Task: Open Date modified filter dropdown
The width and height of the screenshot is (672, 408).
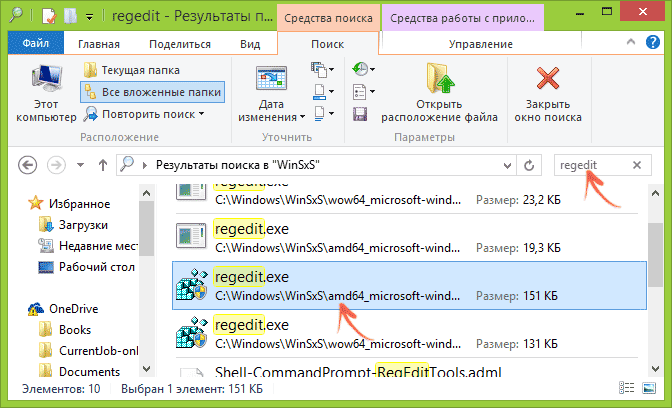Action: point(271,93)
